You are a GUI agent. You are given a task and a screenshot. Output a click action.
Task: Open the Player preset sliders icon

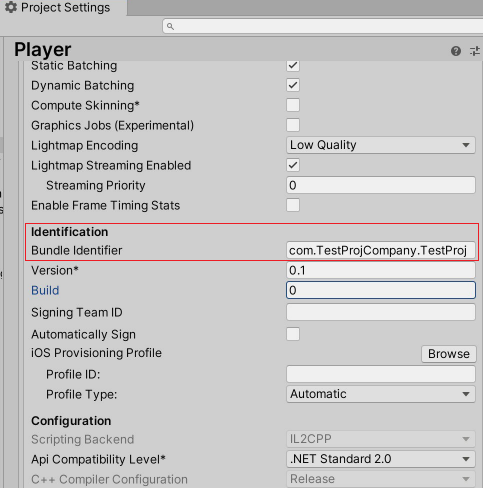475,51
